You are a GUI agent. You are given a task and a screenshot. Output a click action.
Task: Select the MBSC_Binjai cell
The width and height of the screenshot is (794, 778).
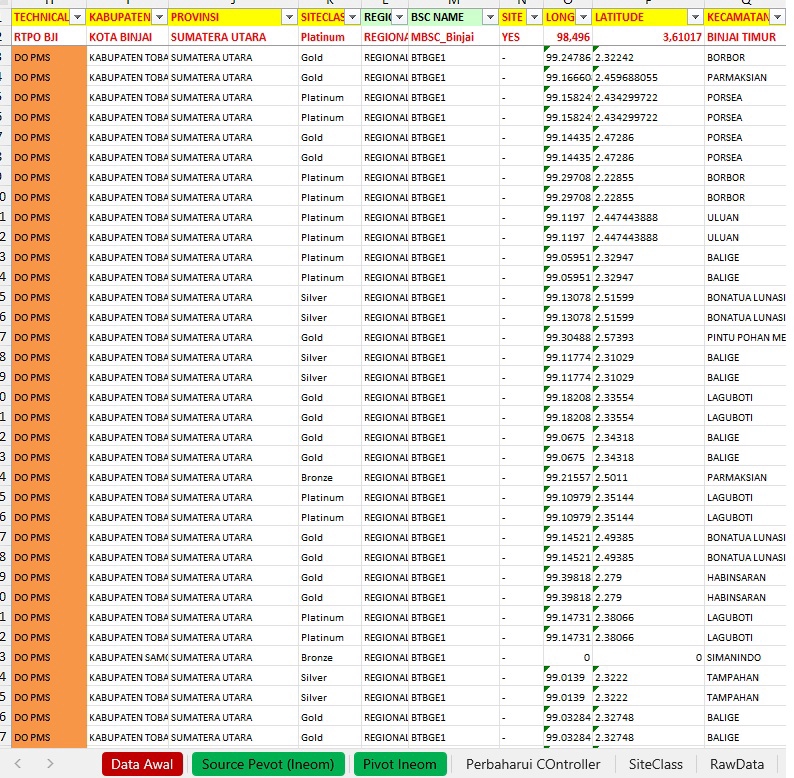tap(454, 37)
